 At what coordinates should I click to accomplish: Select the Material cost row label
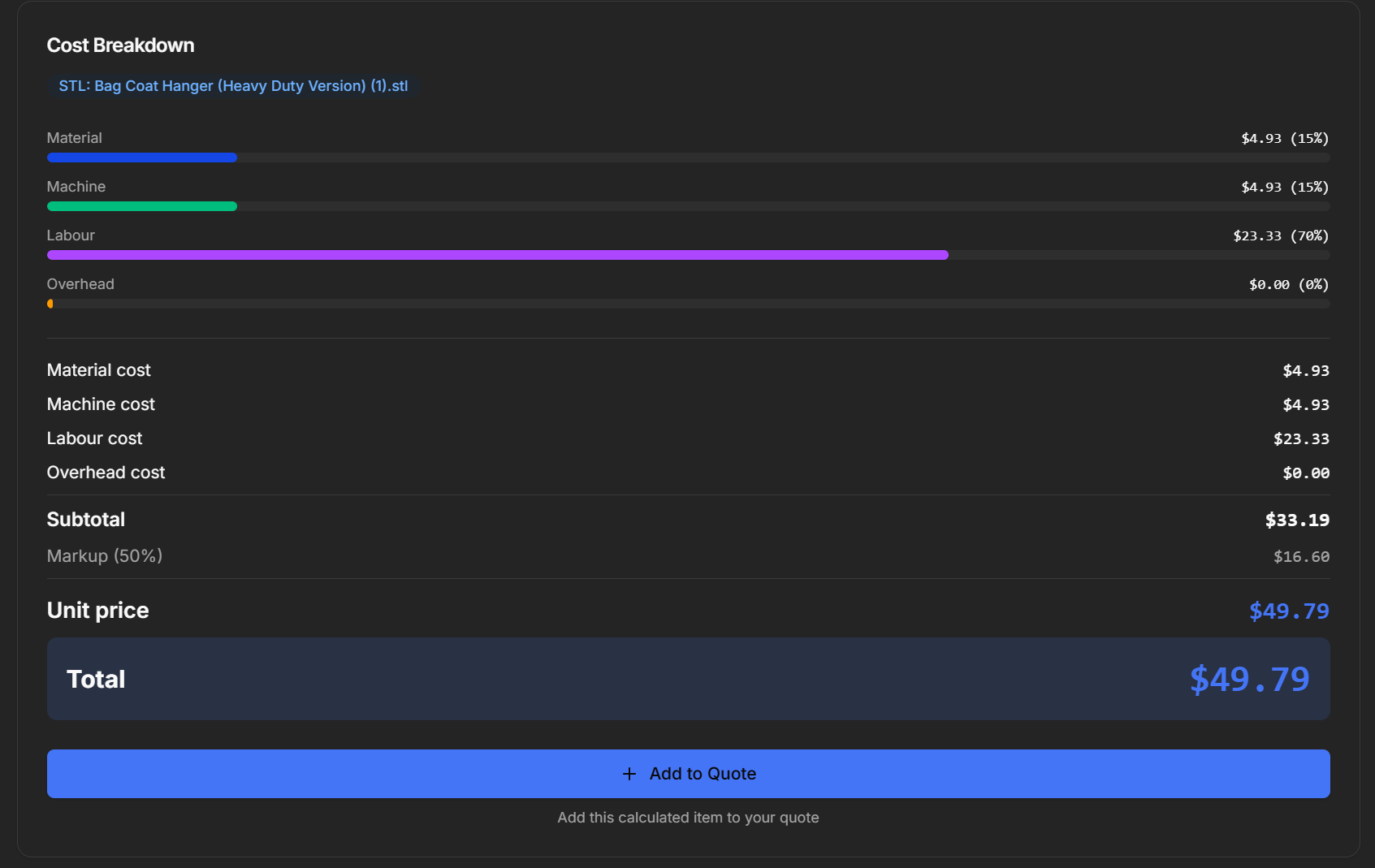tap(99, 370)
